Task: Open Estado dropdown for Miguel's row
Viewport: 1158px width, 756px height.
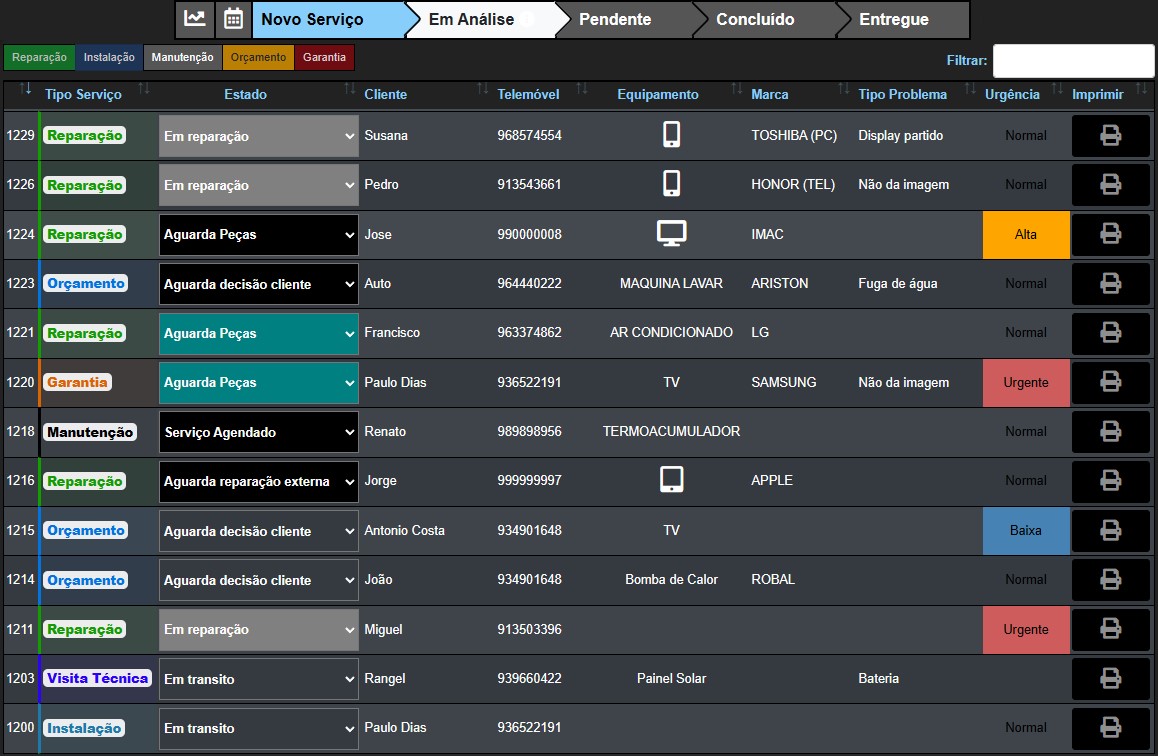Action: tap(258, 630)
